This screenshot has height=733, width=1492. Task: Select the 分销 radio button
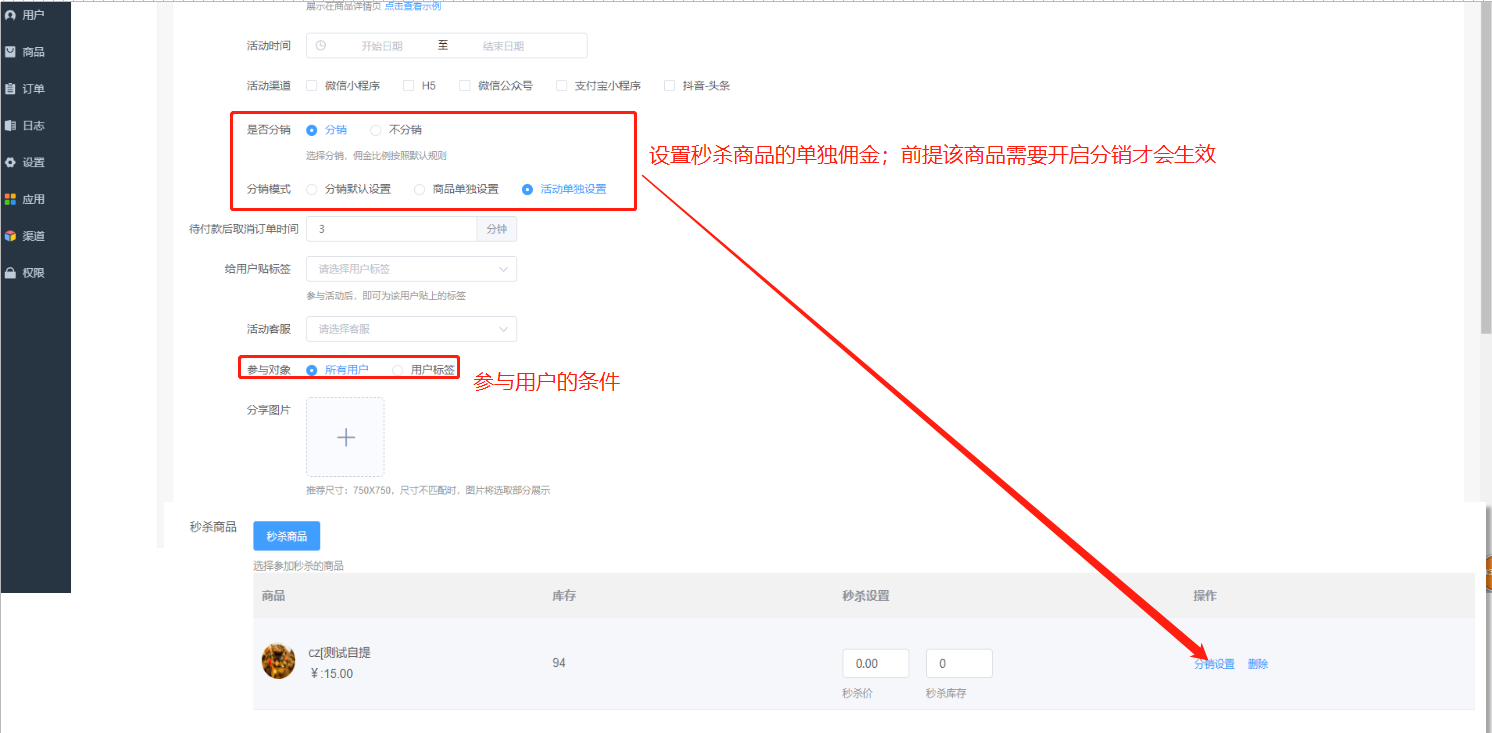click(312, 130)
